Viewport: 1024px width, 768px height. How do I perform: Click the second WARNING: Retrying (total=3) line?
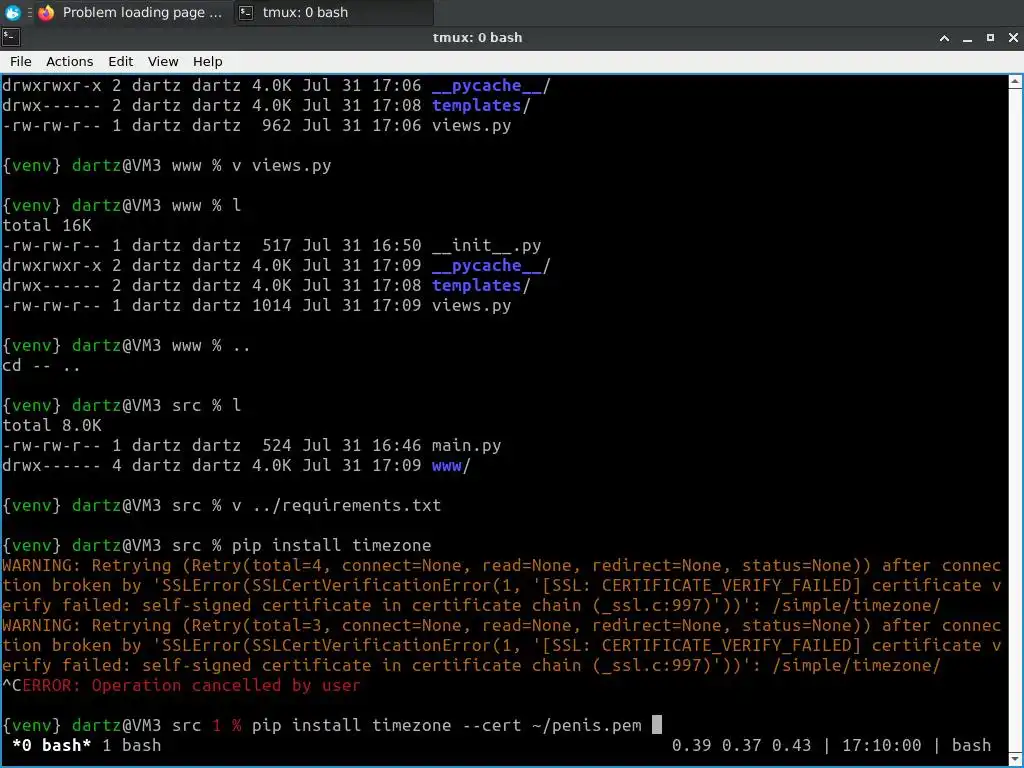coord(502,626)
